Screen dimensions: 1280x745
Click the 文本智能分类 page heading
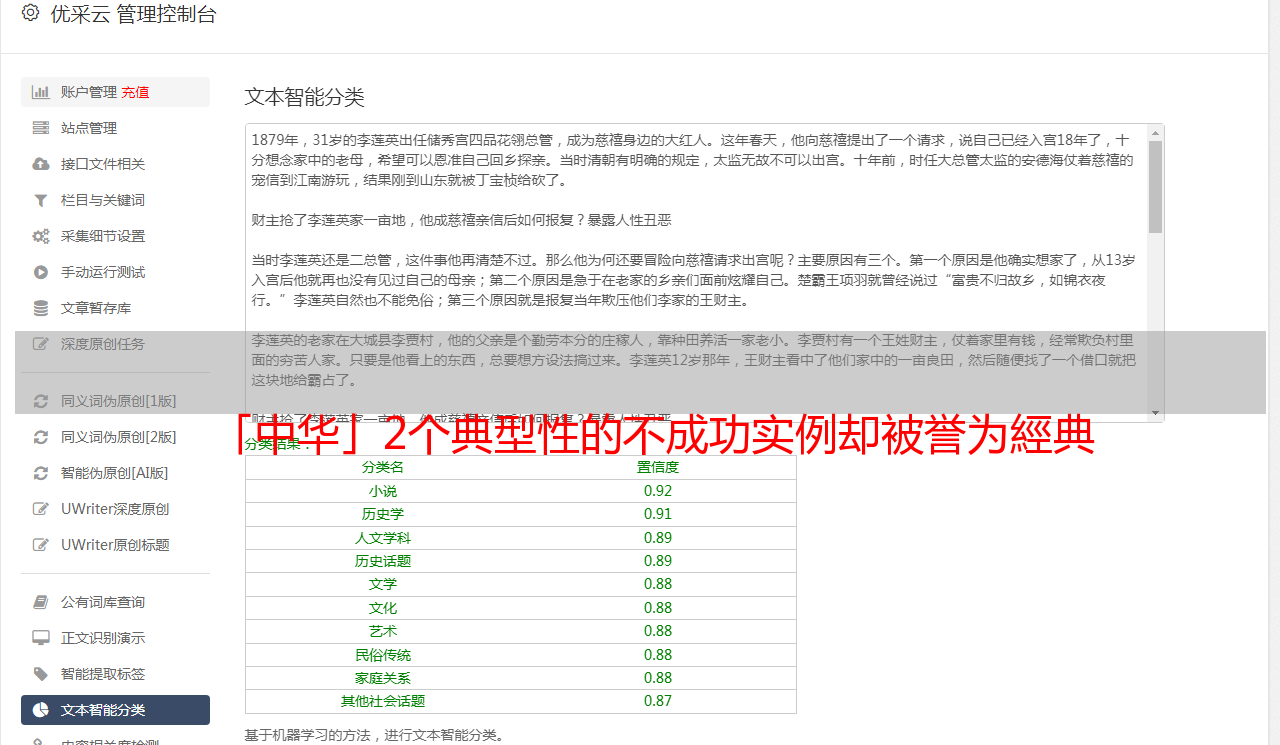305,97
